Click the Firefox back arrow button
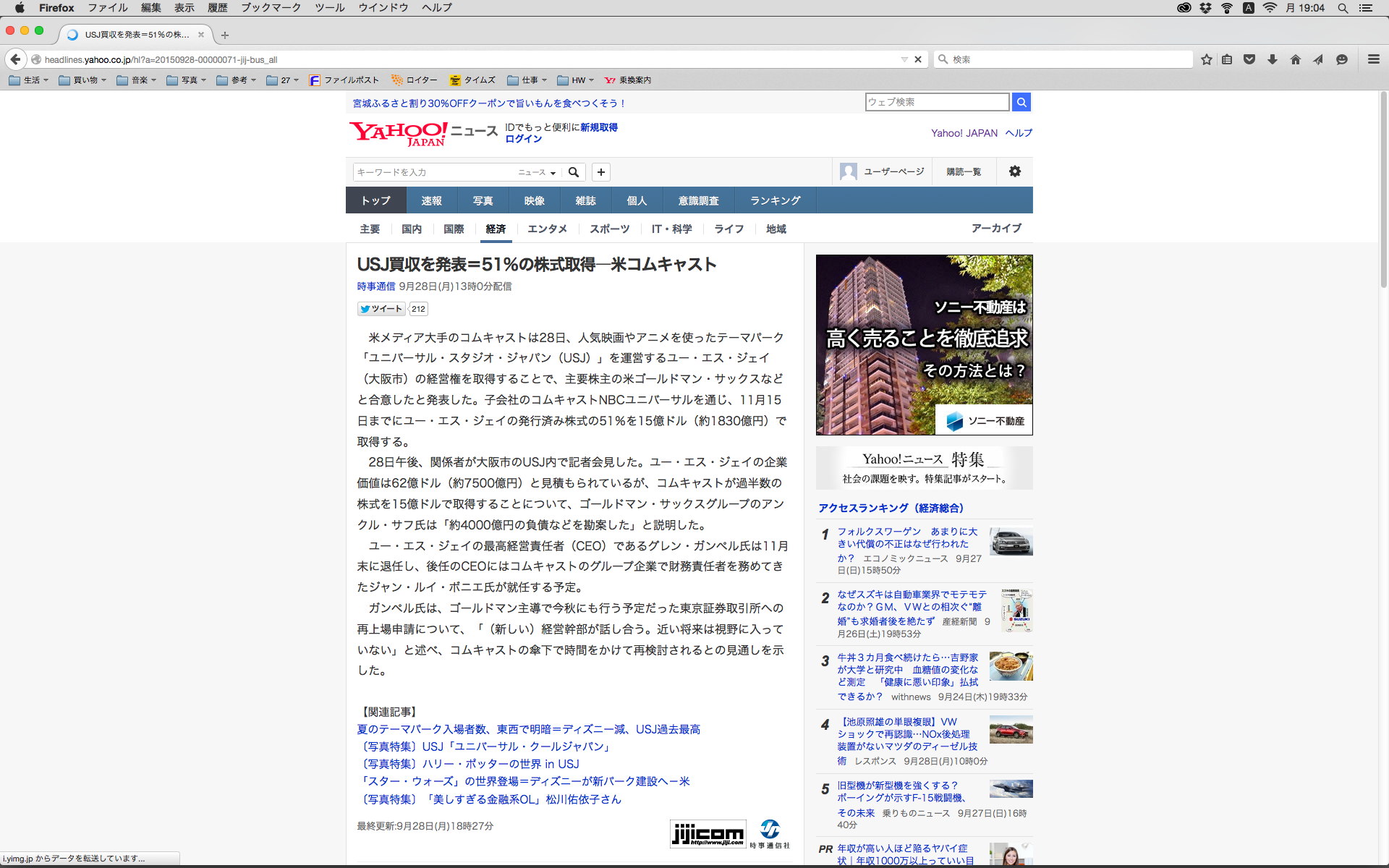 click(15, 59)
